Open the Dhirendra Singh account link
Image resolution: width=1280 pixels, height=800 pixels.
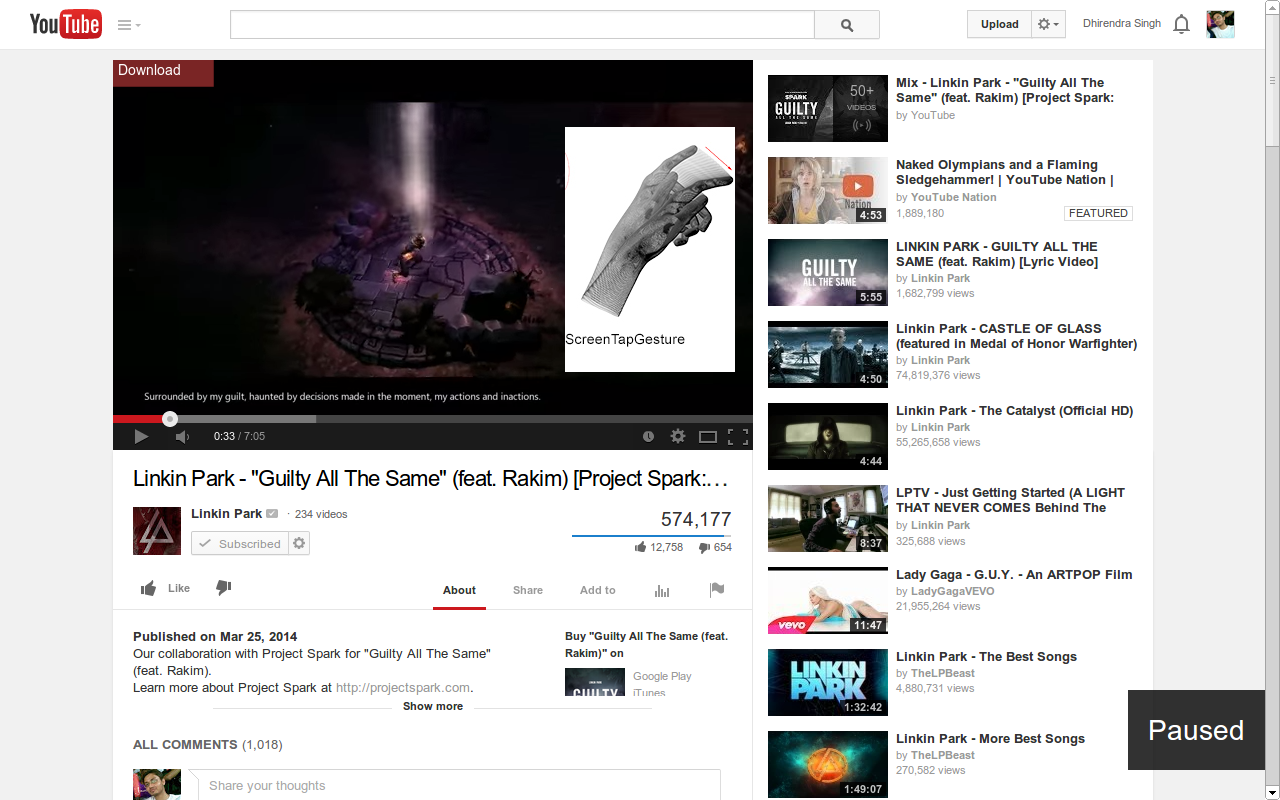(x=1122, y=24)
